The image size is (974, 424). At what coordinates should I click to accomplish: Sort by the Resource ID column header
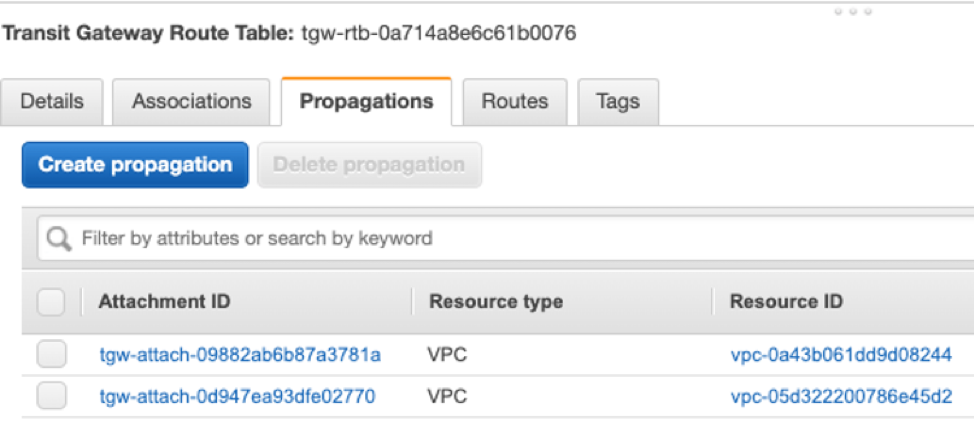click(x=786, y=302)
